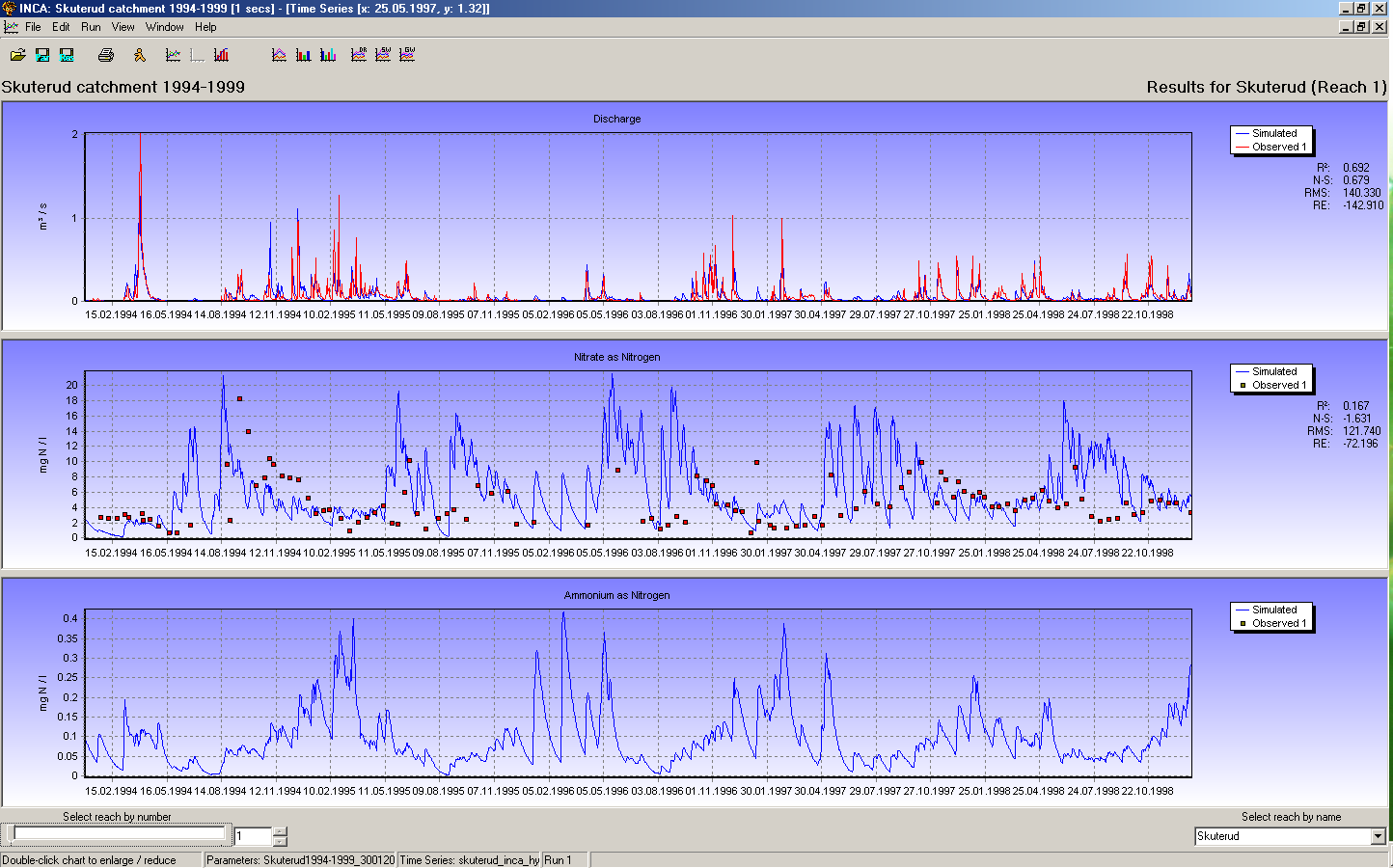Viewport: 1393px width, 868px height.
Task: Click the Select reach by number label
Action: coord(117,817)
